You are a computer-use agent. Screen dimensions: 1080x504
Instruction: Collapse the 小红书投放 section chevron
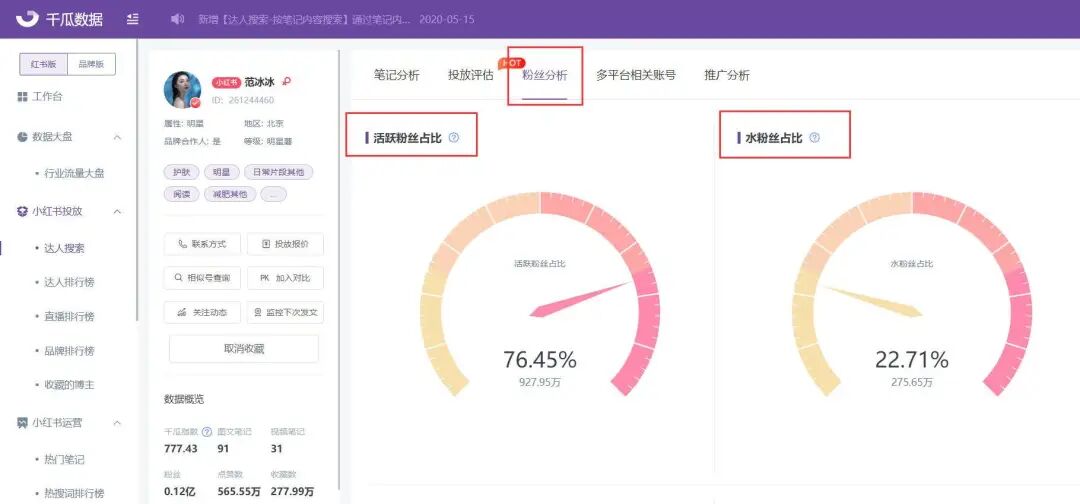click(x=117, y=211)
